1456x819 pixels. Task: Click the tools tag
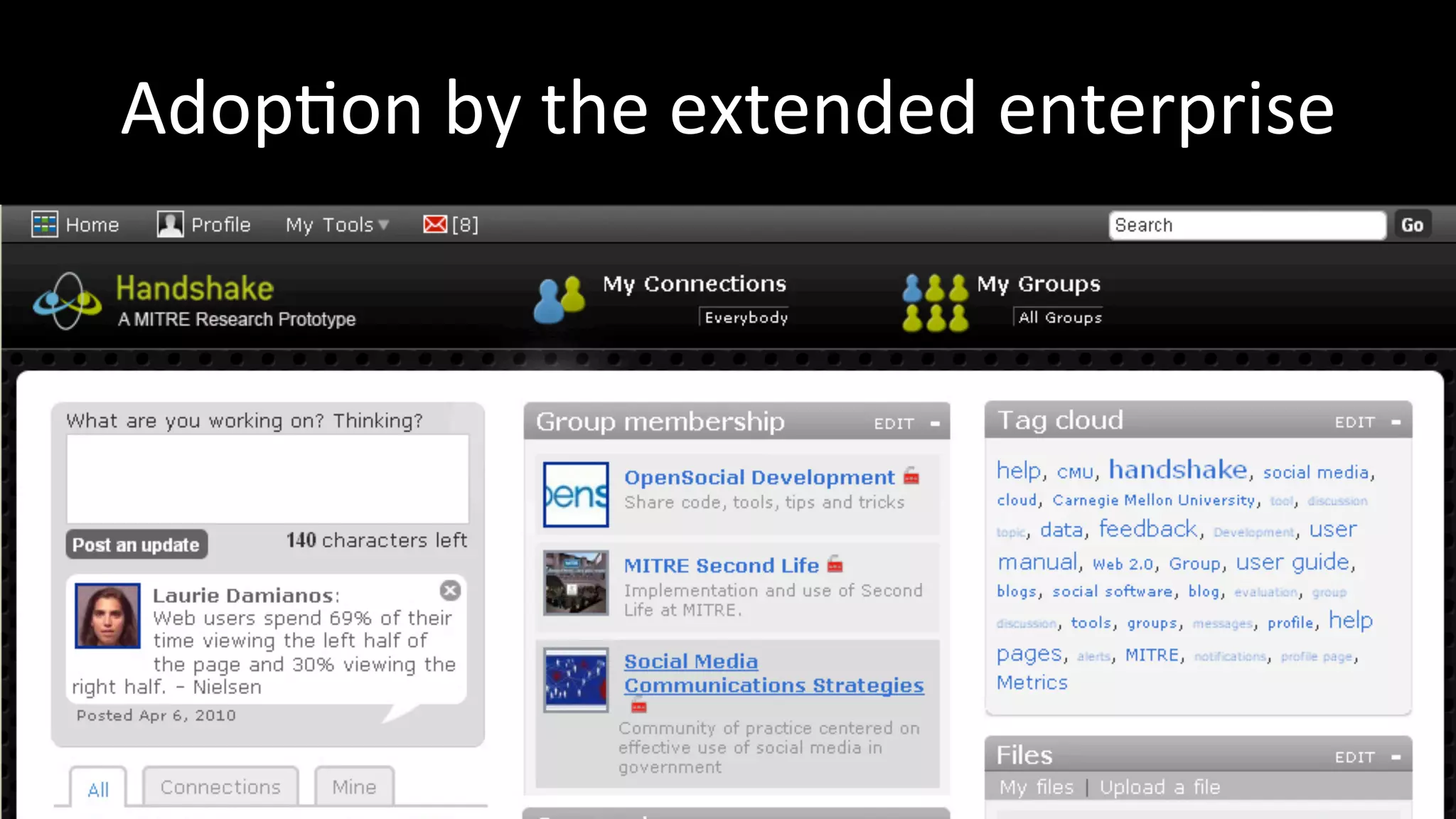coord(1091,623)
